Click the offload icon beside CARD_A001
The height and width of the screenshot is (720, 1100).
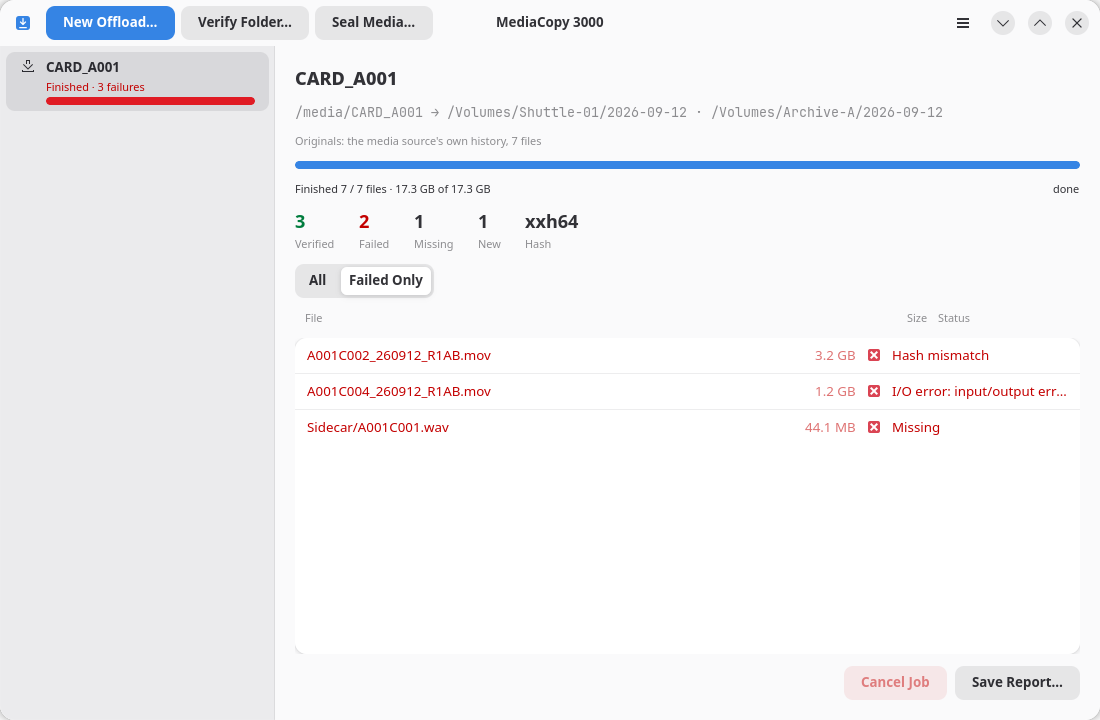pos(28,67)
